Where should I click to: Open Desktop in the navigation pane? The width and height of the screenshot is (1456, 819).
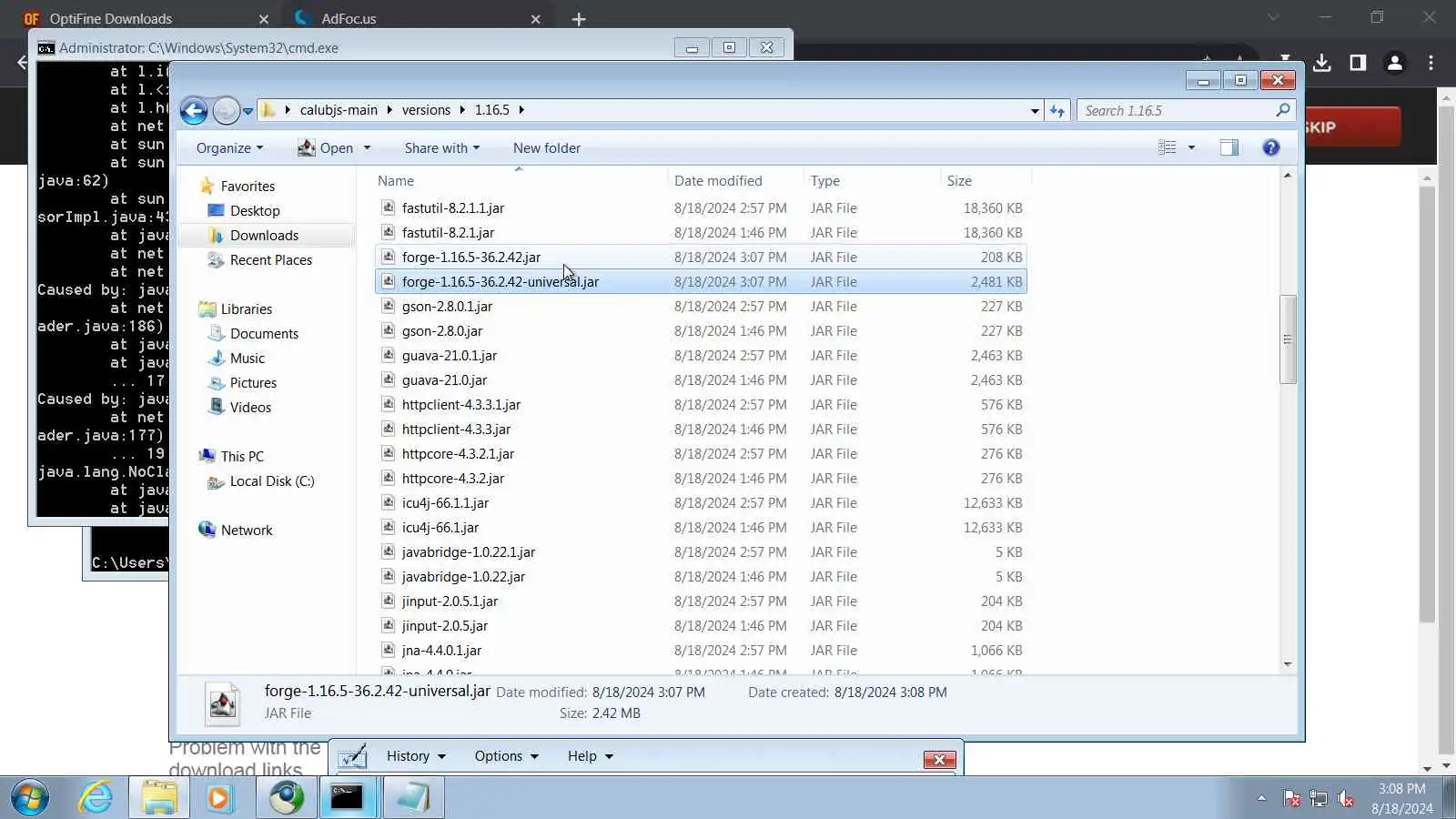tap(255, 210)
